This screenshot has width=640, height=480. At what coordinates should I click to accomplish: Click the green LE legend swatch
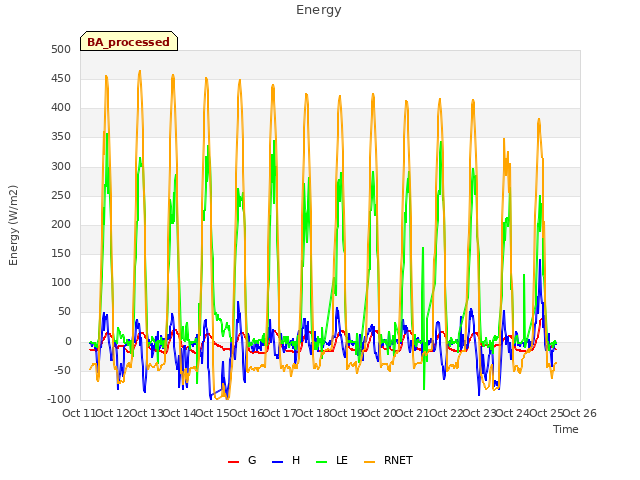[322, 462]
